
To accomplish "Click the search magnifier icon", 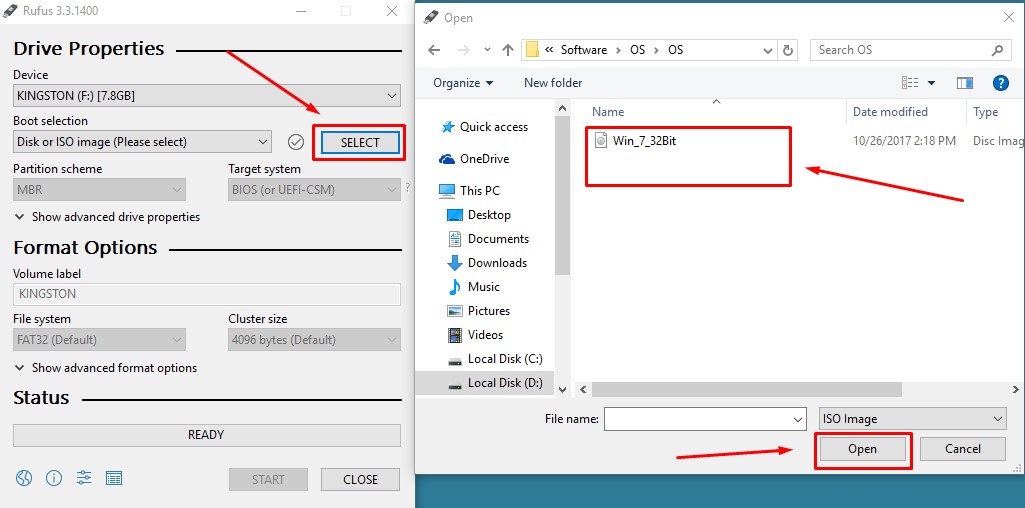I will coord(998,50).
